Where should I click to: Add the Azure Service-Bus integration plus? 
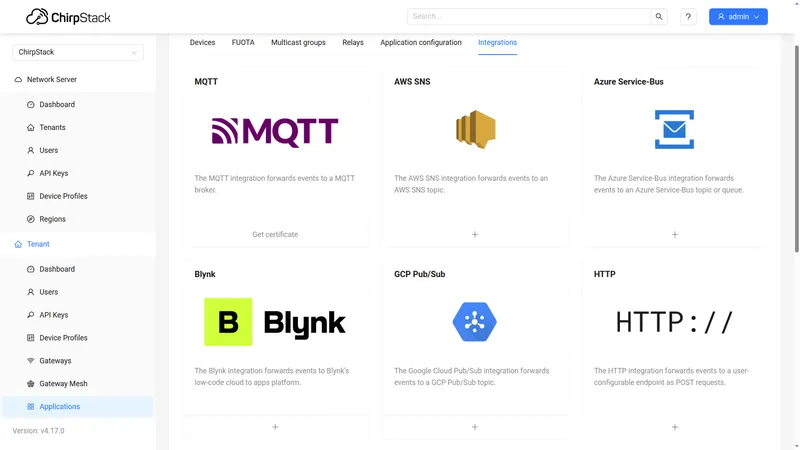tap(674, 235)
